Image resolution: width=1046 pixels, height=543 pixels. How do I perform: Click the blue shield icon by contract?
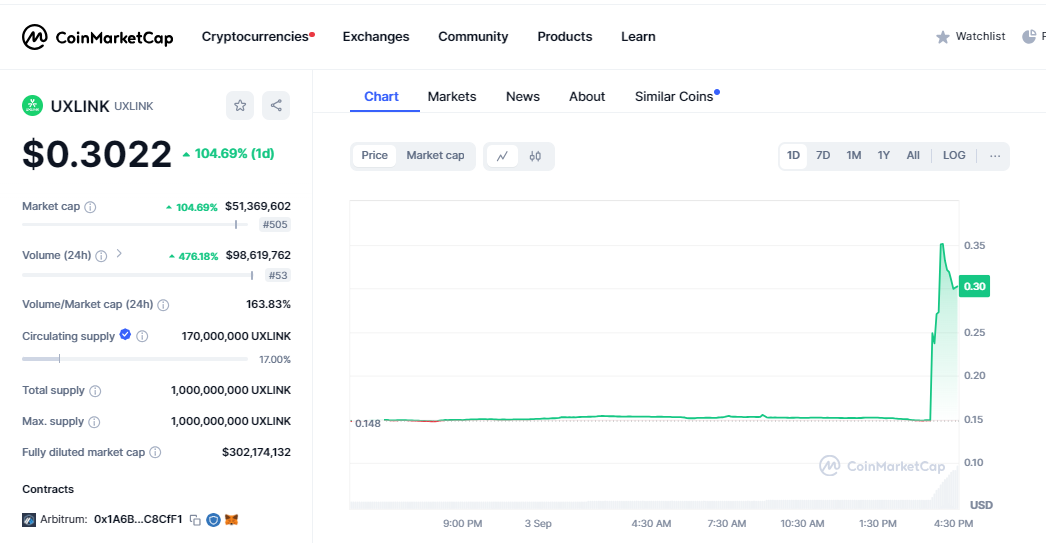(213, 520)
